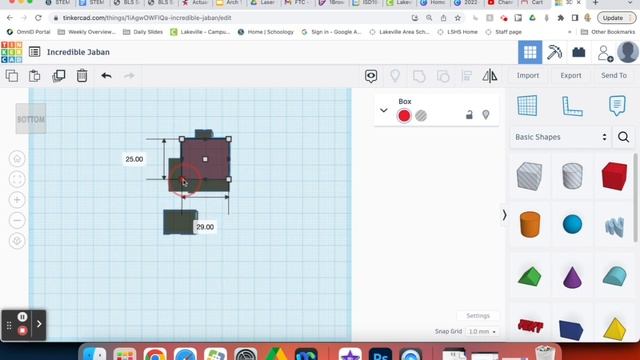Toggle the Box hide lightbulb icon
Image resolution: width=640 pixels, height=360 pixels.
(x=486, y=115)
